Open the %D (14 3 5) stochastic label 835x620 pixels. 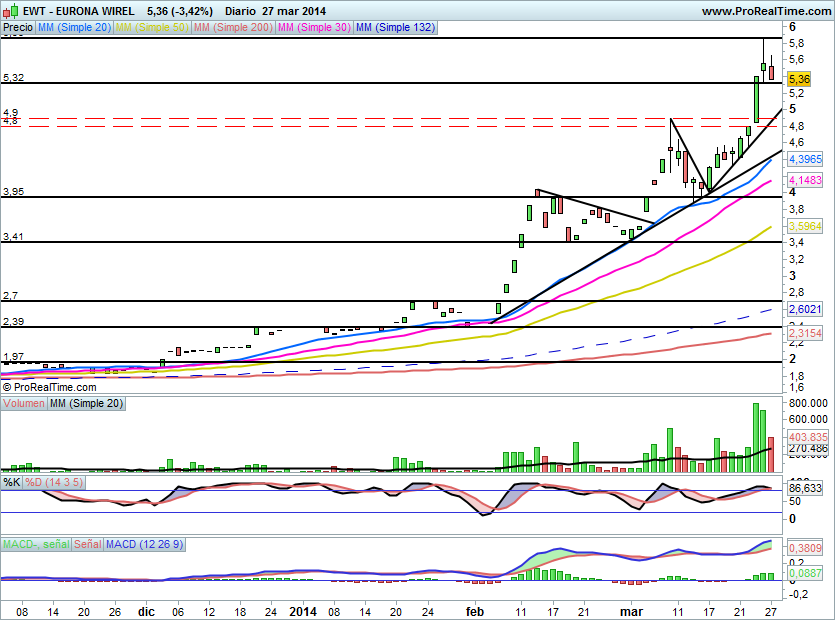point(56,483)
